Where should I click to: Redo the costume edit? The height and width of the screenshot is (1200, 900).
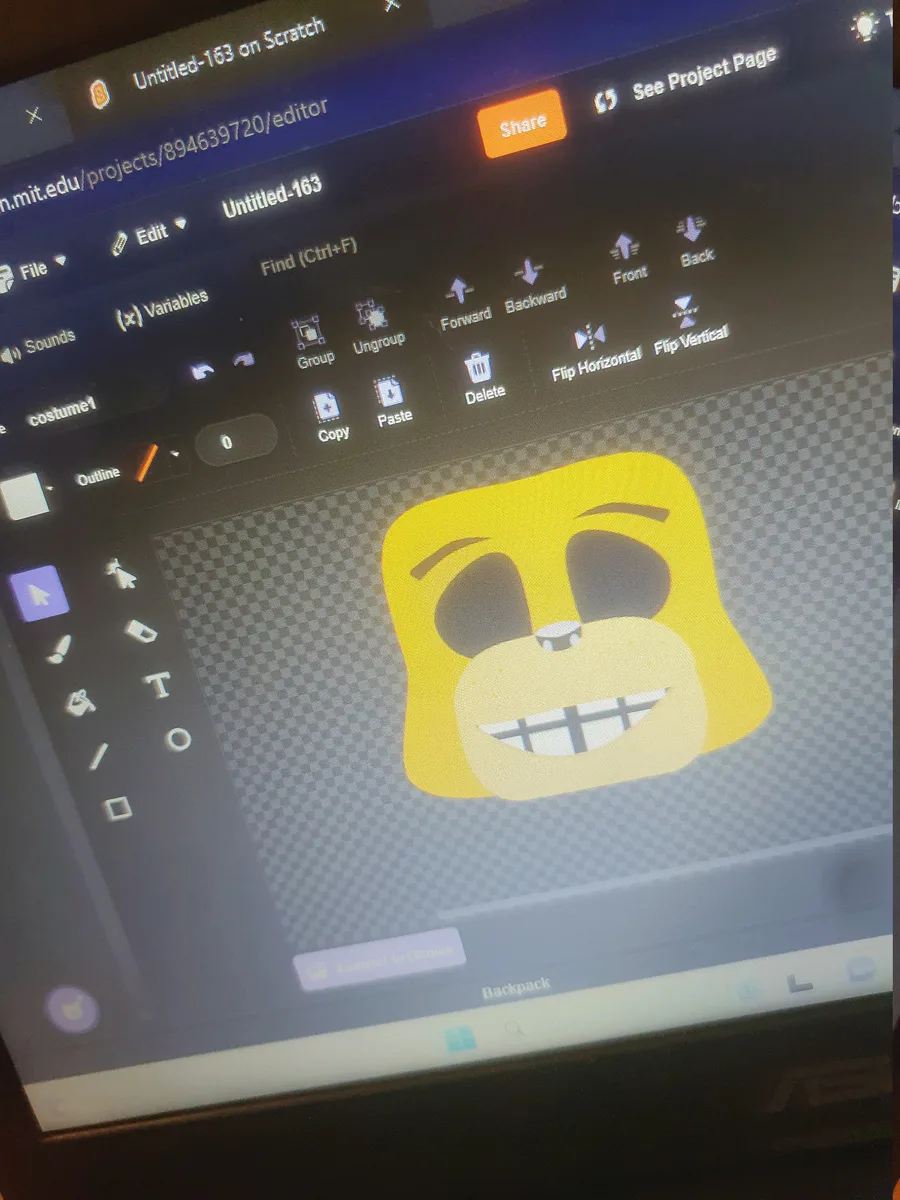pyautogui.click(x=243, y=359)
